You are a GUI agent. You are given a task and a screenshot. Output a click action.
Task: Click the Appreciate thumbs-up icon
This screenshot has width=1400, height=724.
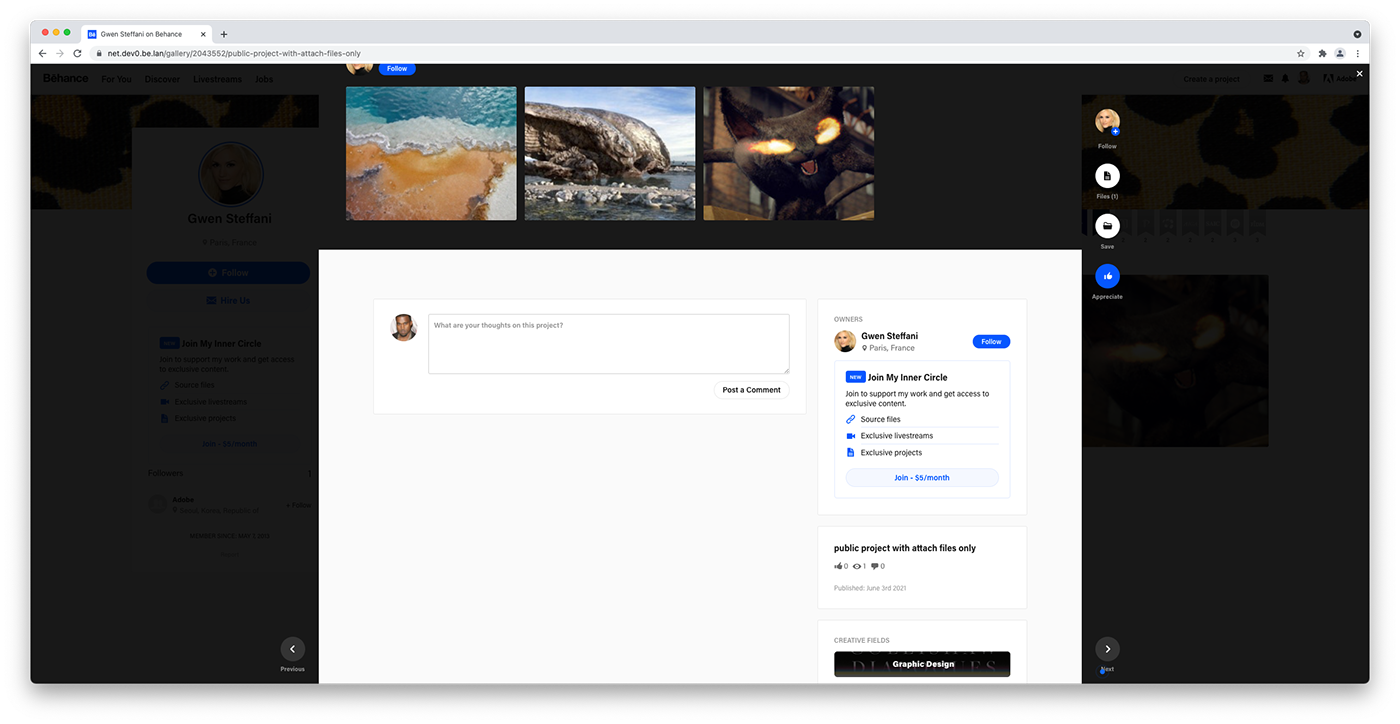tap(1107, 276)
